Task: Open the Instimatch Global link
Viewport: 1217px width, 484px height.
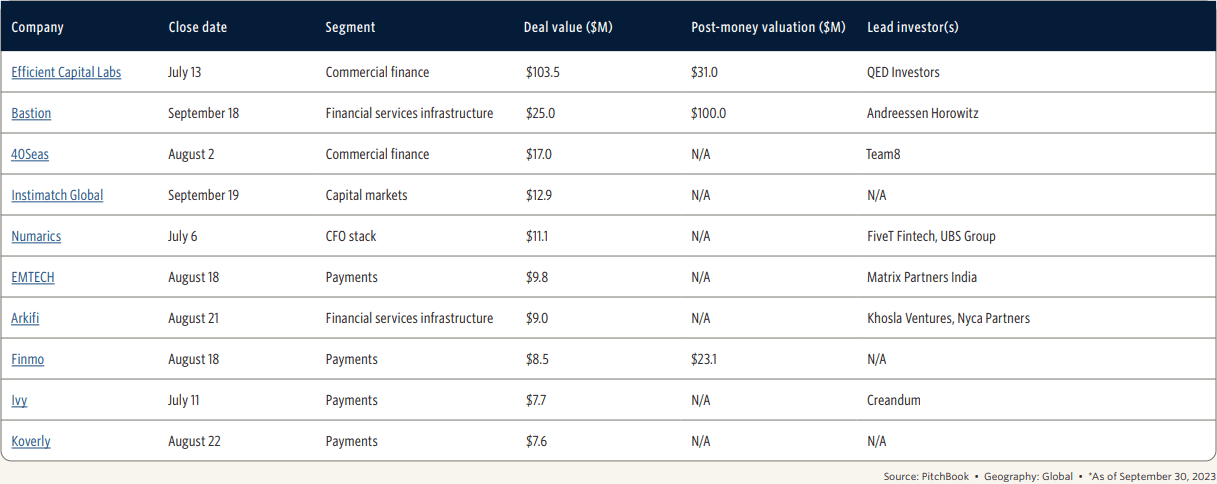Action: pyautogui.click(x=57, y=196)
